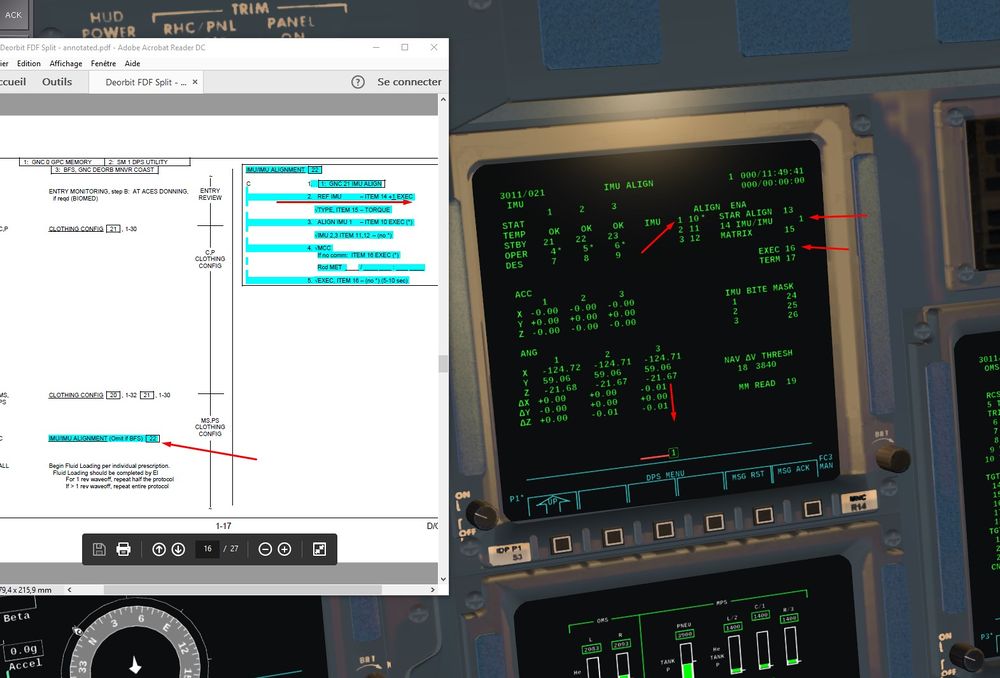Go to the next page with the down-arrow icon

tap(178, 549)
